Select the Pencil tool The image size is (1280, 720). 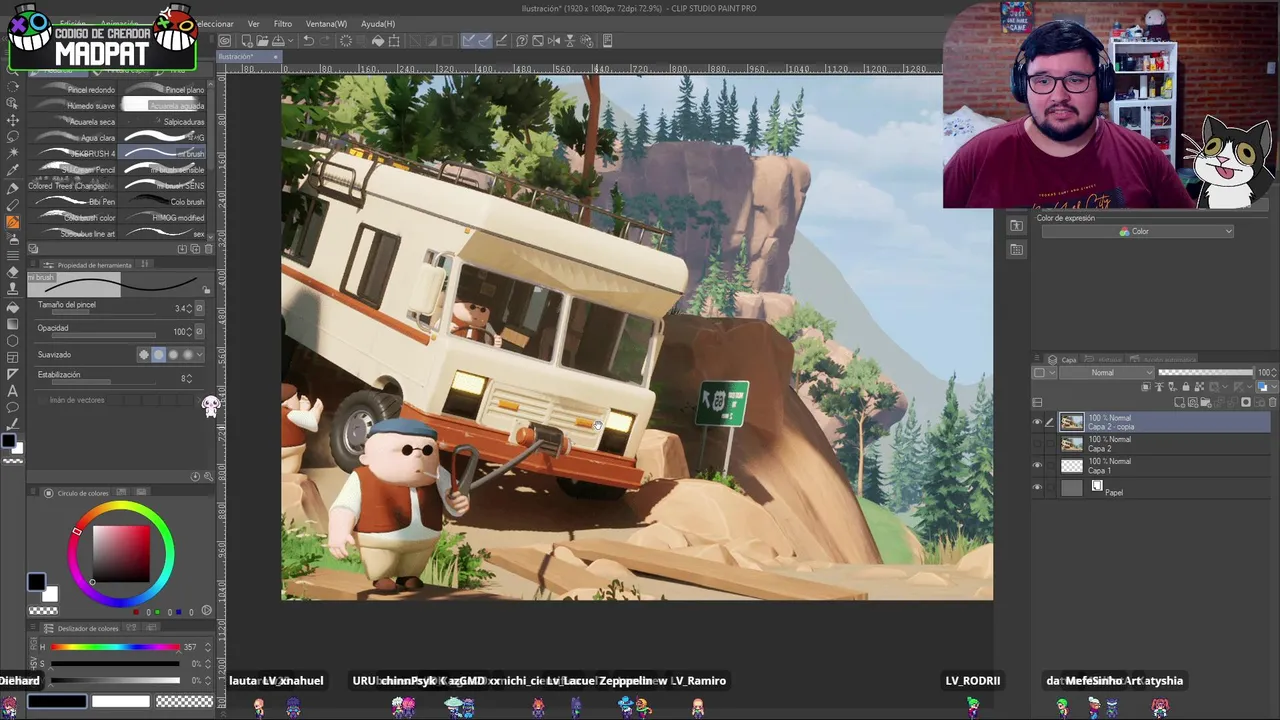coord(13,205)
